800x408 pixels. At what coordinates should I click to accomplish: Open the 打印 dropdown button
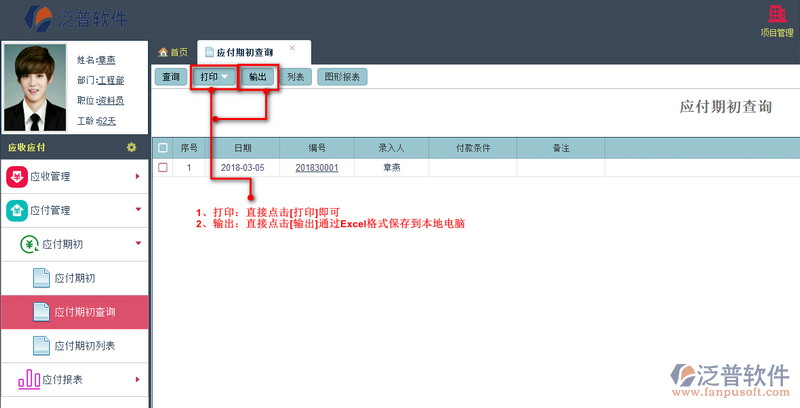tap(215, 76)
